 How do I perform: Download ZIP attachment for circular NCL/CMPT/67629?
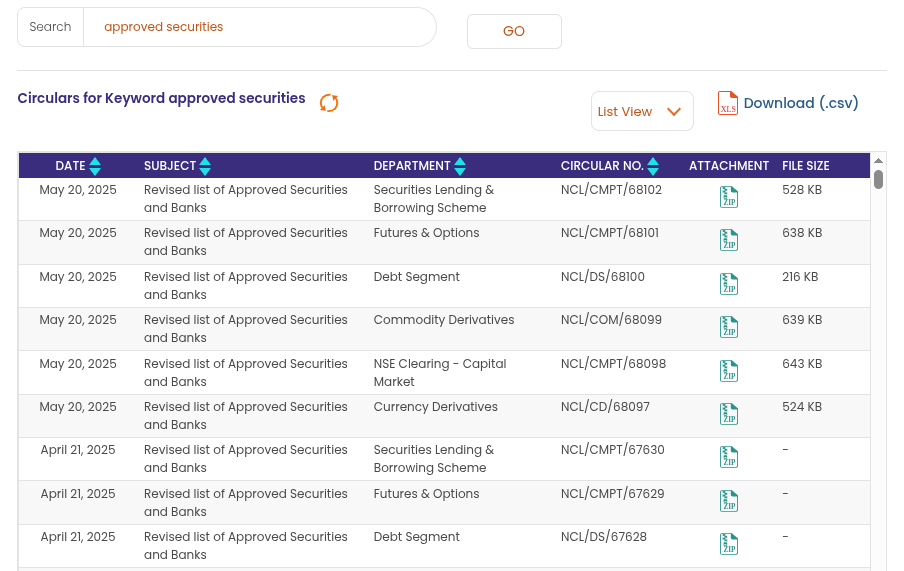(729, 501)
